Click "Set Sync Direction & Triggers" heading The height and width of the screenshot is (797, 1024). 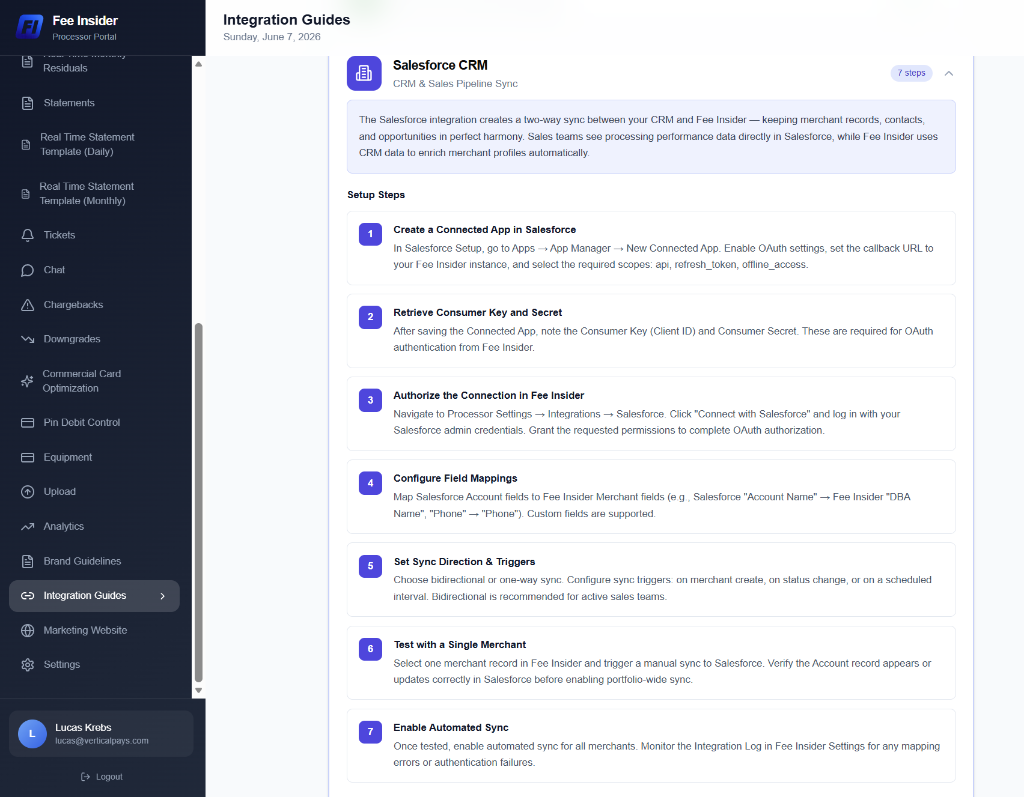point(464,562)
